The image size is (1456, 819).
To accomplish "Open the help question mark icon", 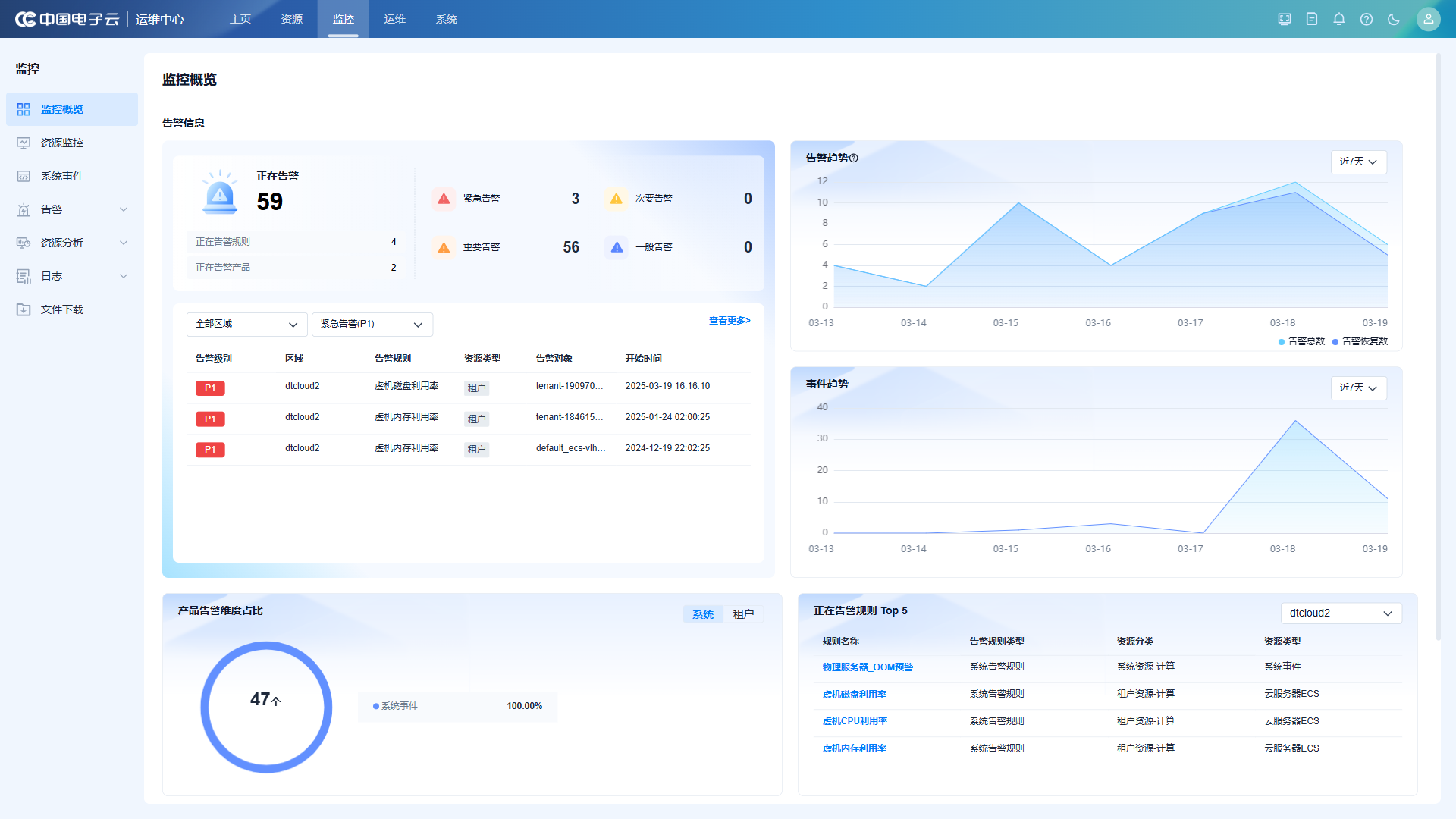I will pos(1367,19).
